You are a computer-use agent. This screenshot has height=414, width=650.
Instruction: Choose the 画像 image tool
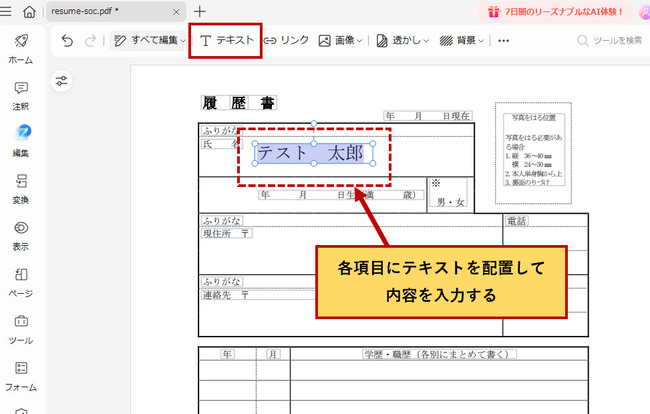(336, 40)
